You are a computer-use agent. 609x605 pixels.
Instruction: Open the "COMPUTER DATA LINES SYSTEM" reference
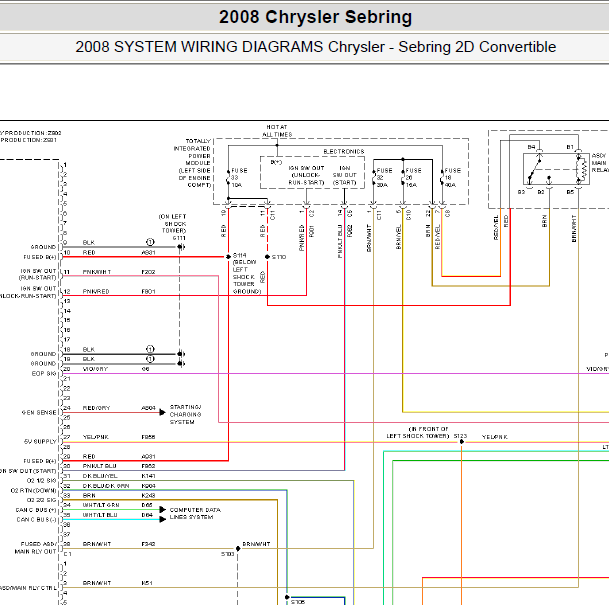(195, 513)
